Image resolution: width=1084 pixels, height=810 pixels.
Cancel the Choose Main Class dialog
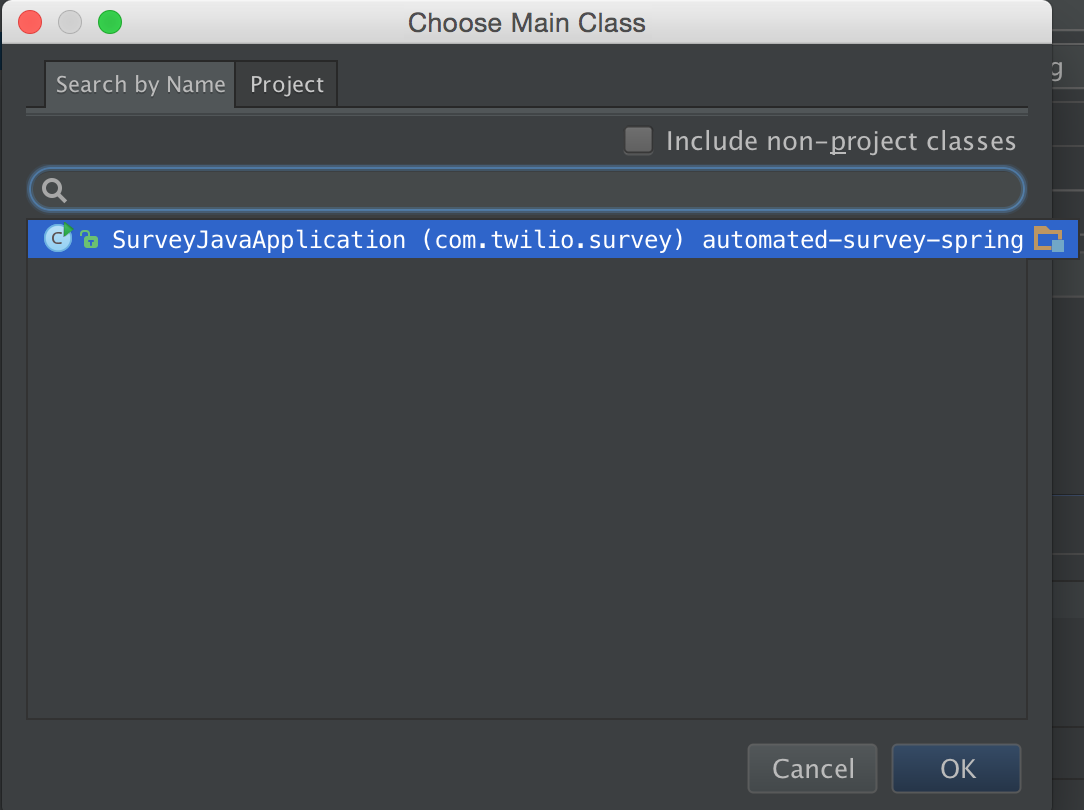812,769
